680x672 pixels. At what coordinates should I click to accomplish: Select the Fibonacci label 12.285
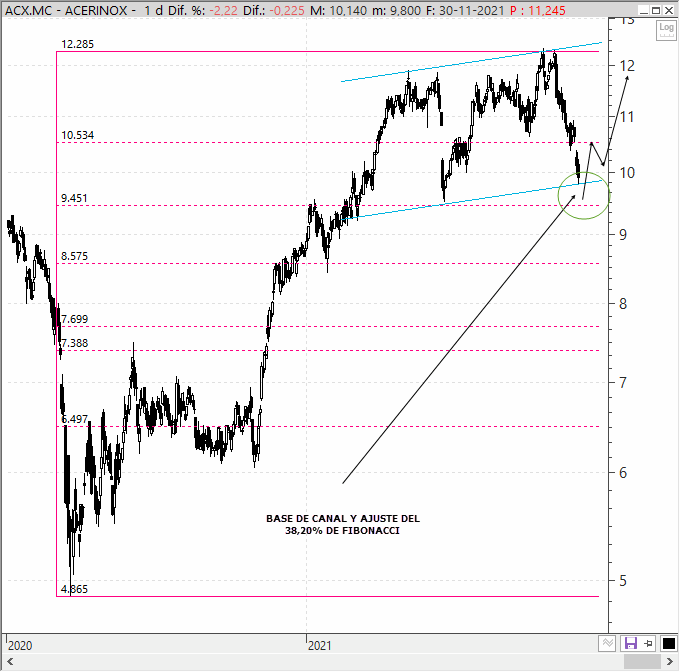77,44
